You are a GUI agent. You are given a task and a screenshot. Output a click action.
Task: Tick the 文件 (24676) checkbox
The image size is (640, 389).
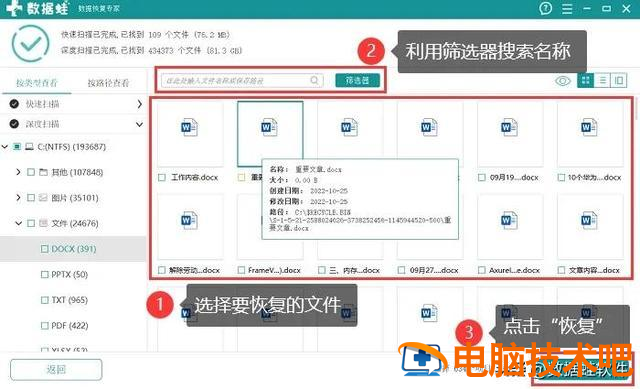[31, 223]
